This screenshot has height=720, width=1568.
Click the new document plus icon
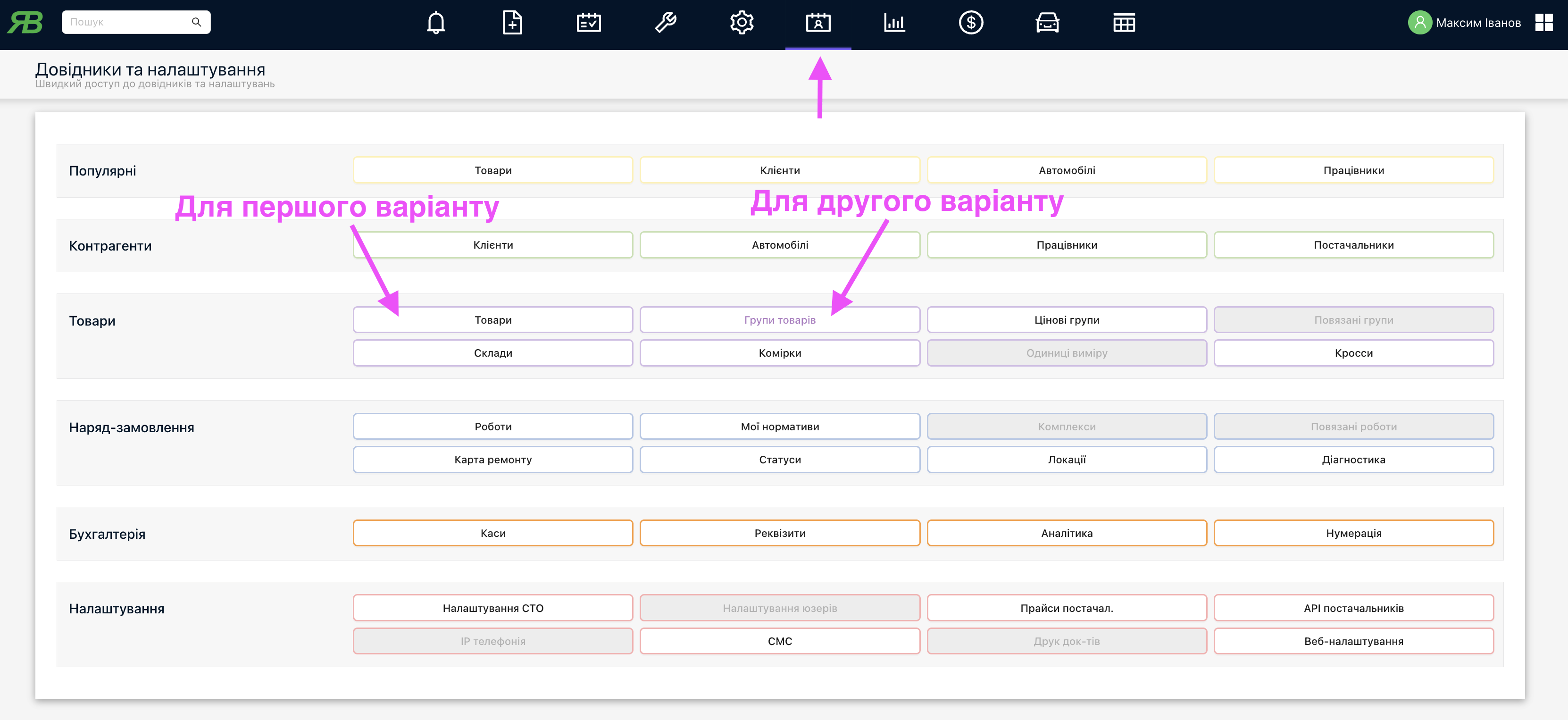(512, 23)
